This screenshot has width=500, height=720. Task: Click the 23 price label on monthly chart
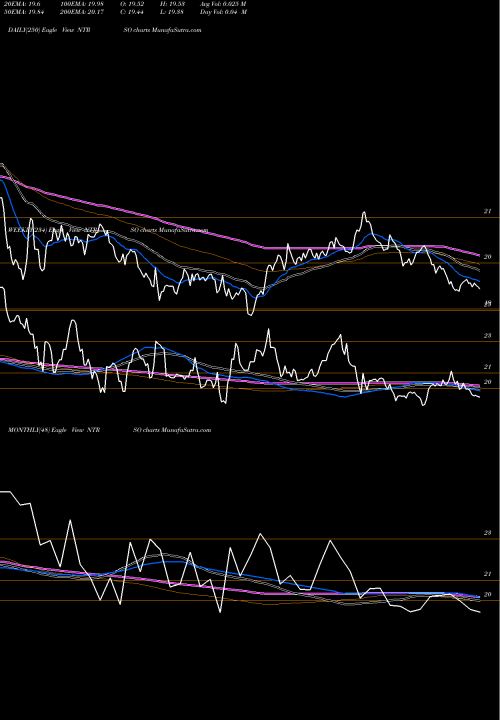point(487,533)
